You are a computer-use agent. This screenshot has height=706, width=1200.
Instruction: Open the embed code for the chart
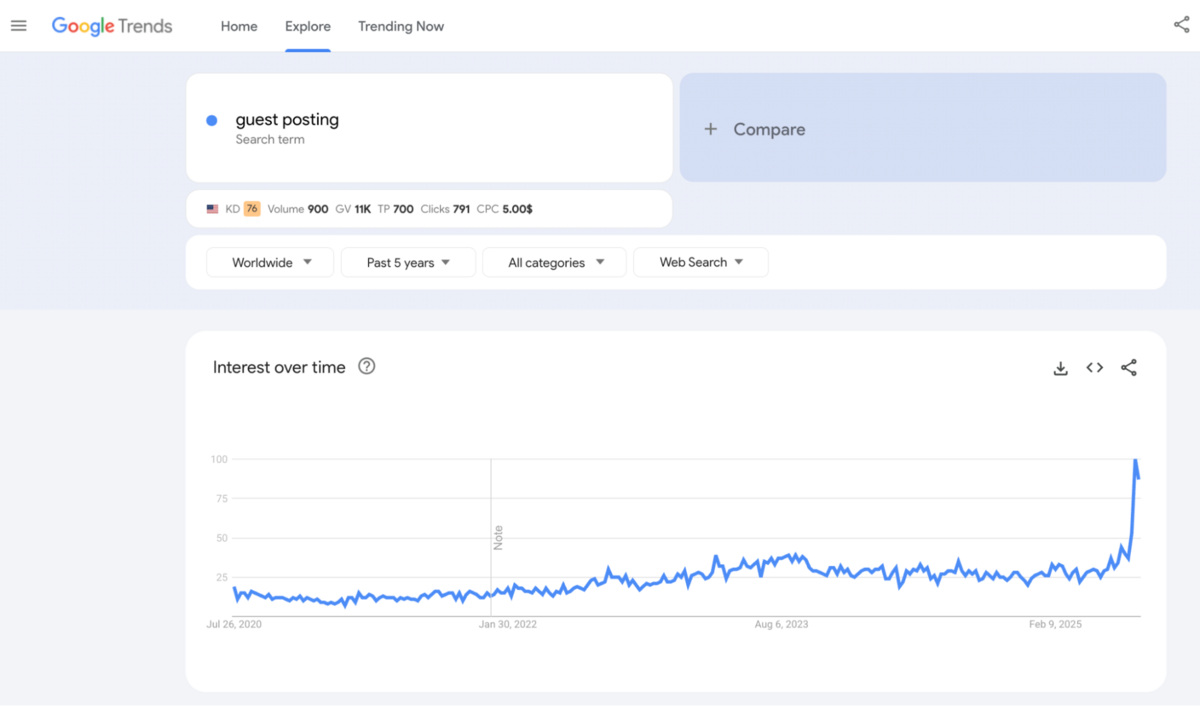(1094, 368)
